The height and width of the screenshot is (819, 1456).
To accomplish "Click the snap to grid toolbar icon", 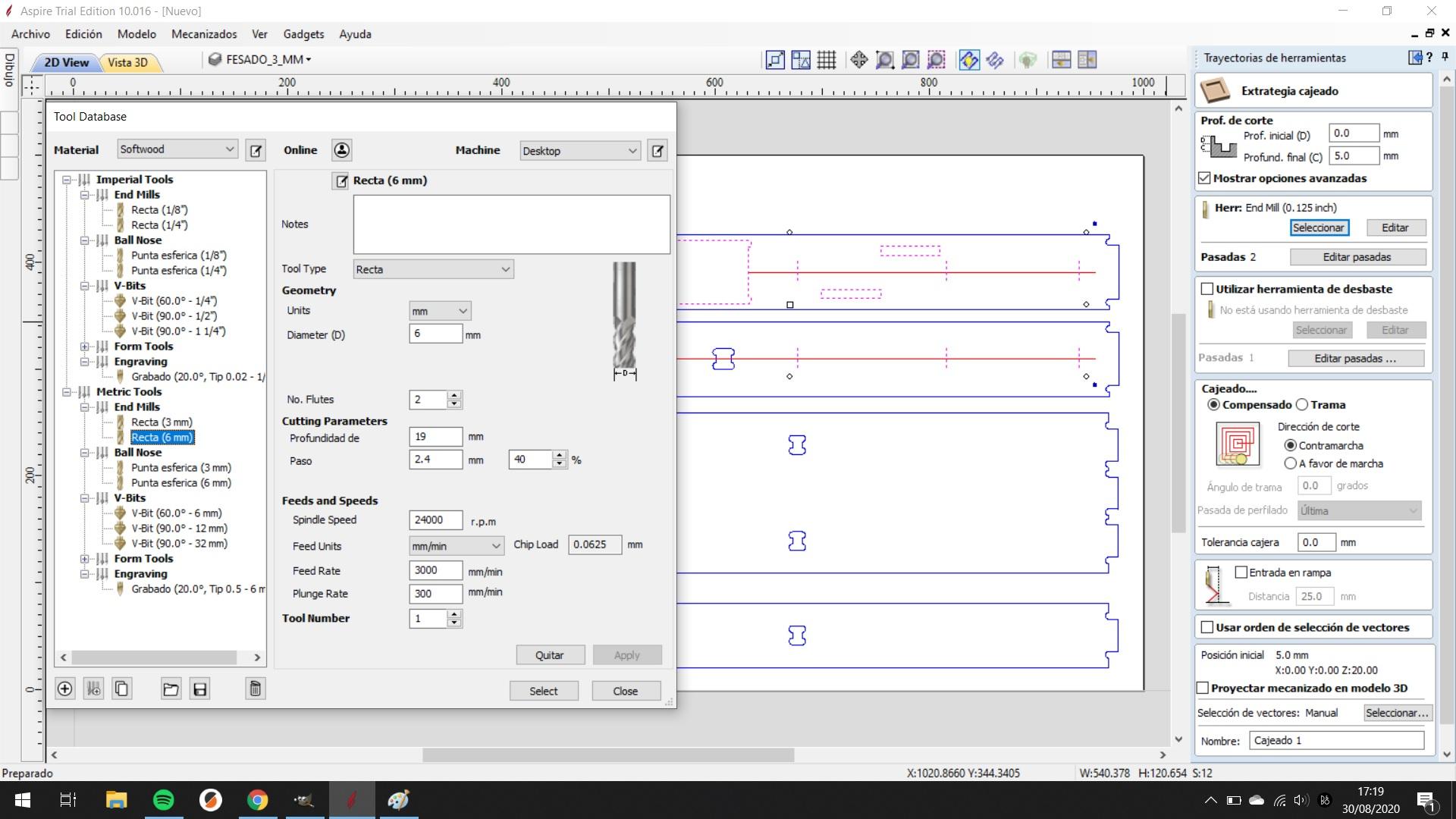I will pos(827,60).
